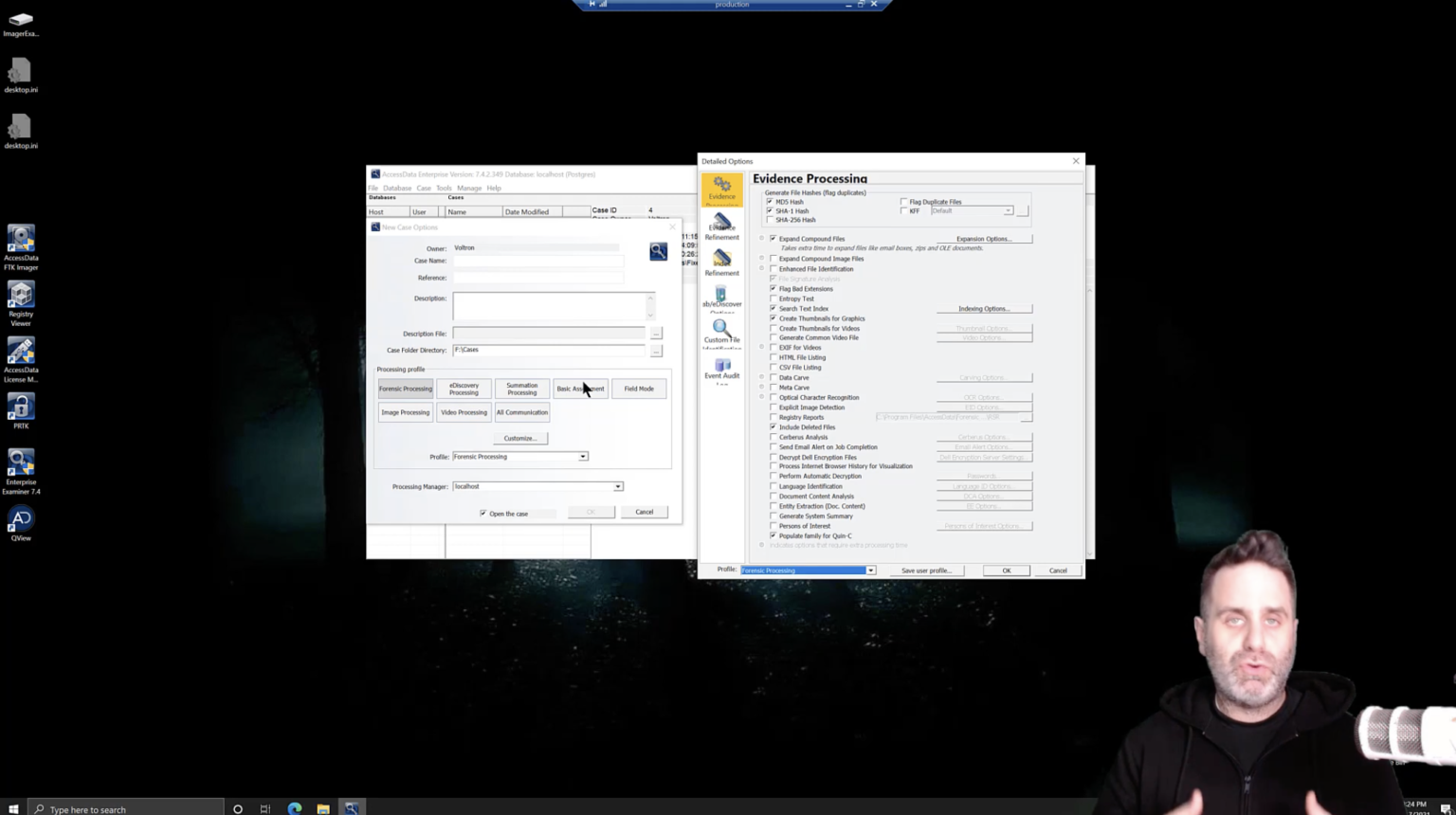Expand the Profile dropdown in Detailed Options
The height and width of the screenshot is (815, 1456).
click(869, 570)
